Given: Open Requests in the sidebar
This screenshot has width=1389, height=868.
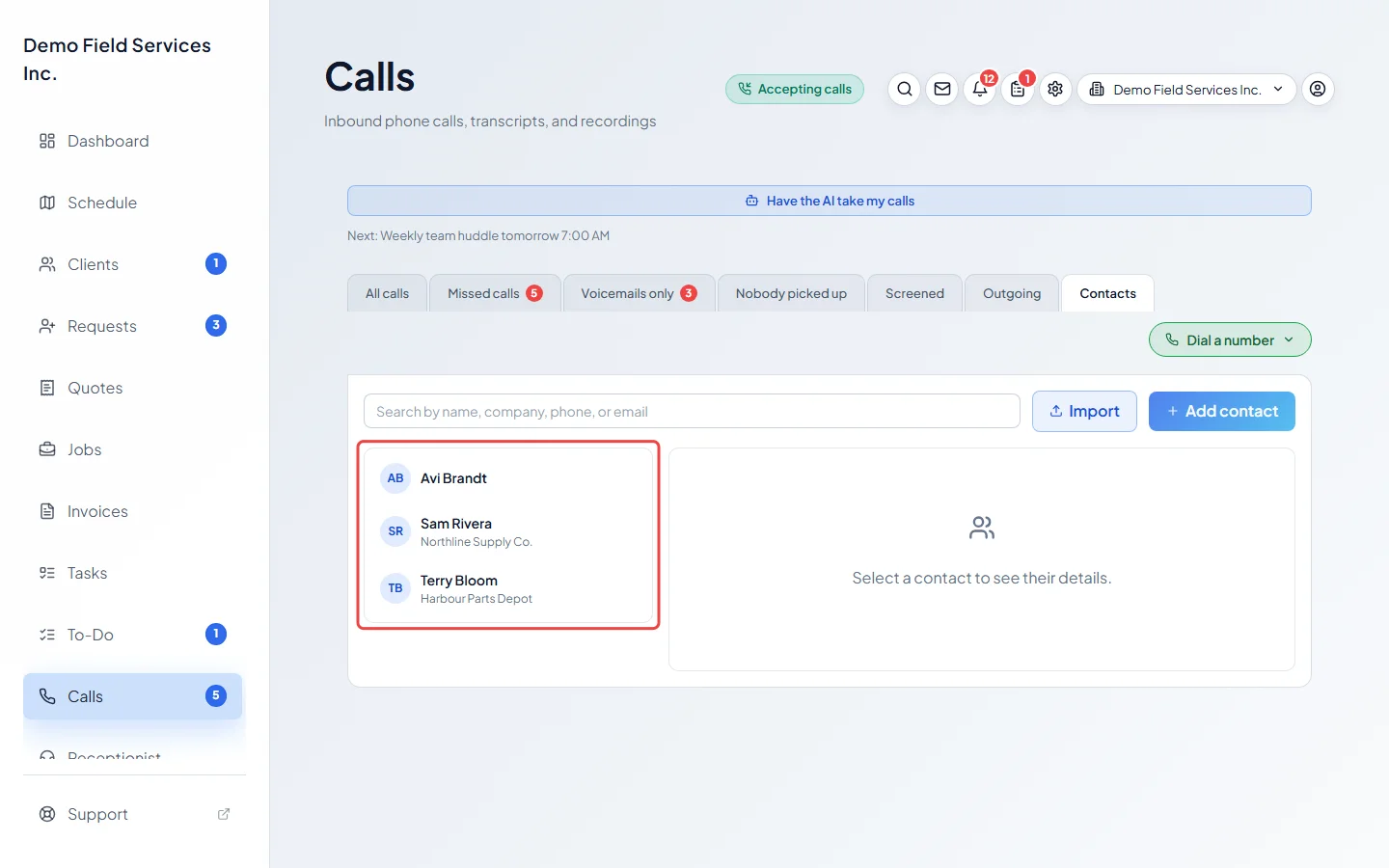Looking at the screenshot, I should (133, 326).
